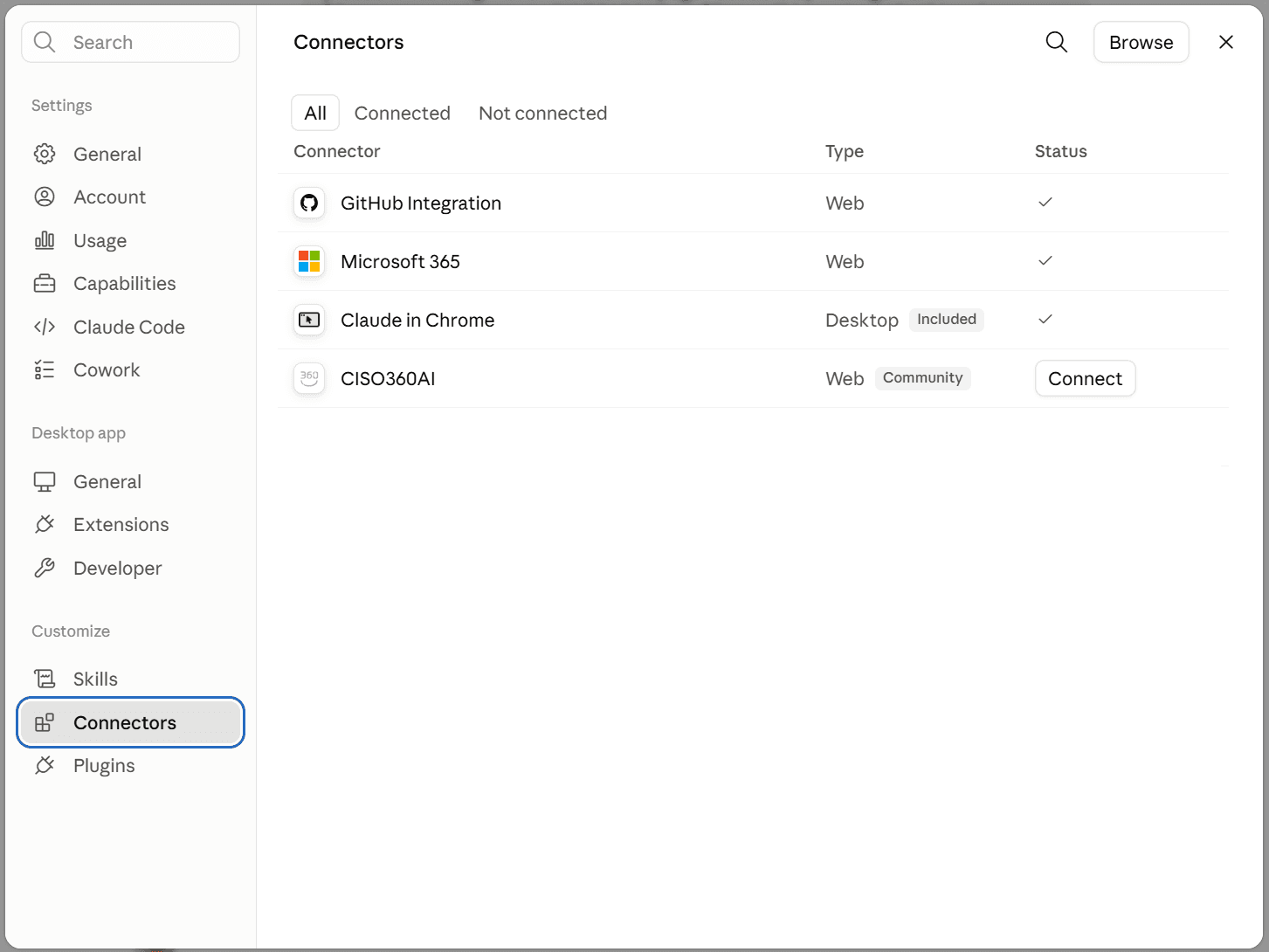
Task: Open the GitHub Integration connector row
Action: pos(754,203)
